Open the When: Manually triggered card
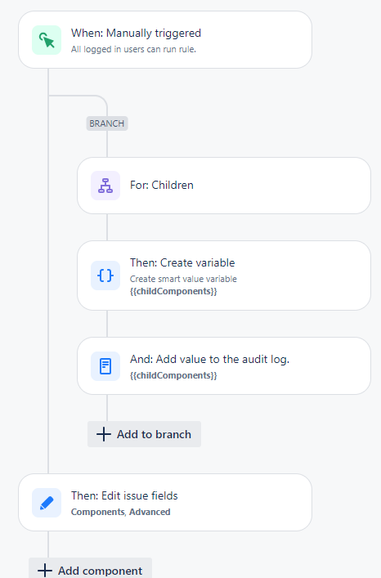This screenshot has height=578, width=381. tap(165, 40)
